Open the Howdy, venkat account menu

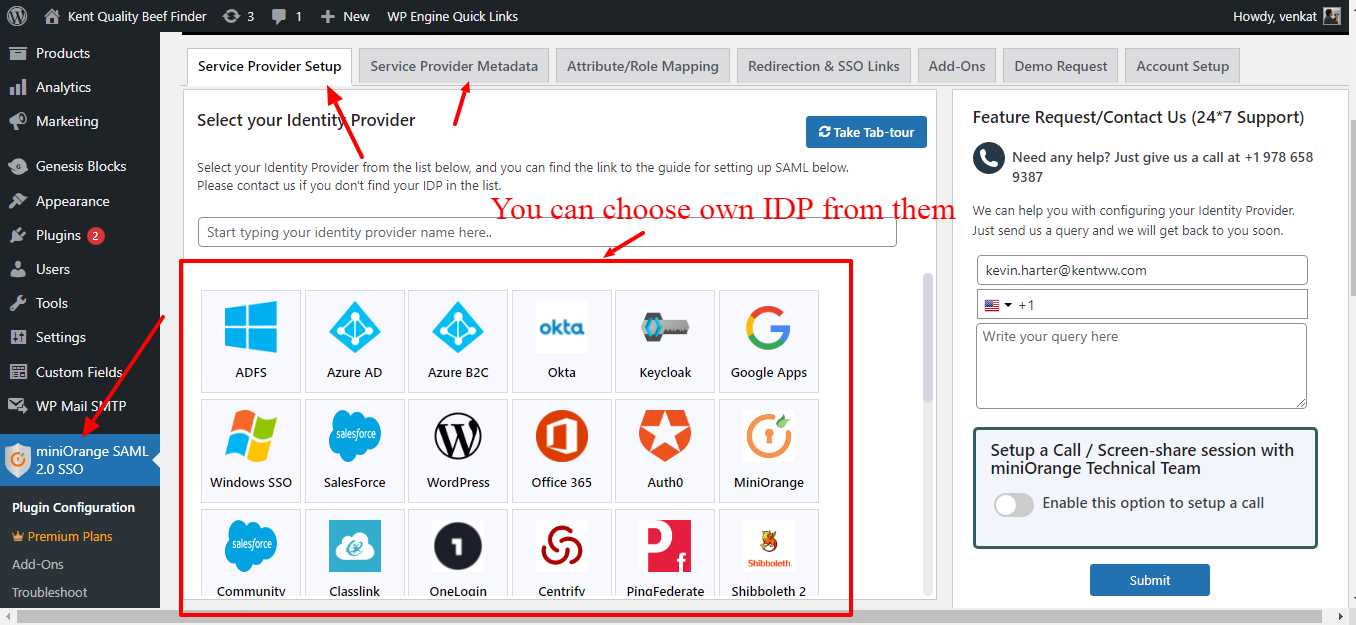pos(1287,16)
